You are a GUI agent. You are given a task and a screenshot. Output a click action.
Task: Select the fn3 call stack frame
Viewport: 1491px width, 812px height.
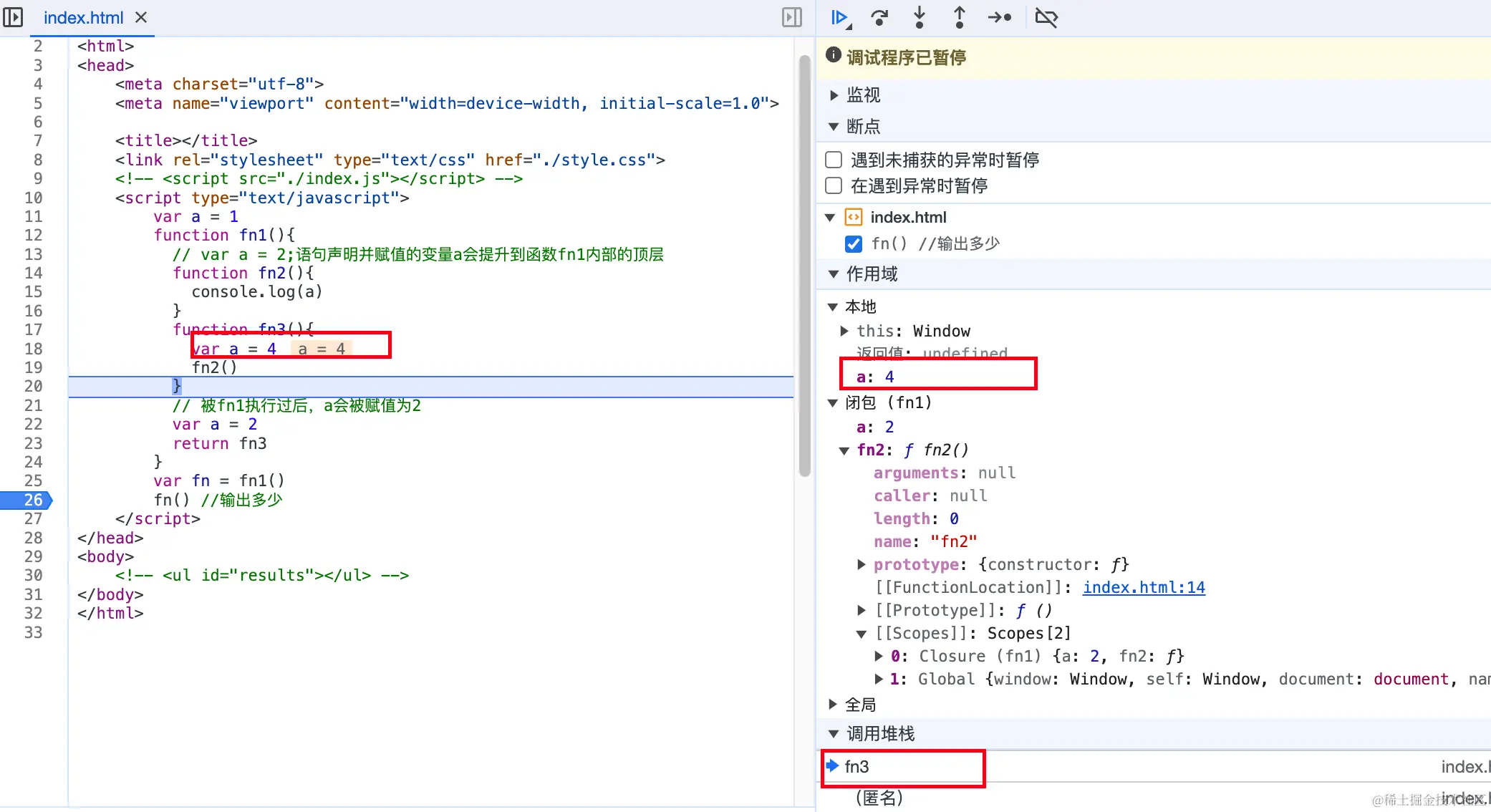click(857, 767)
